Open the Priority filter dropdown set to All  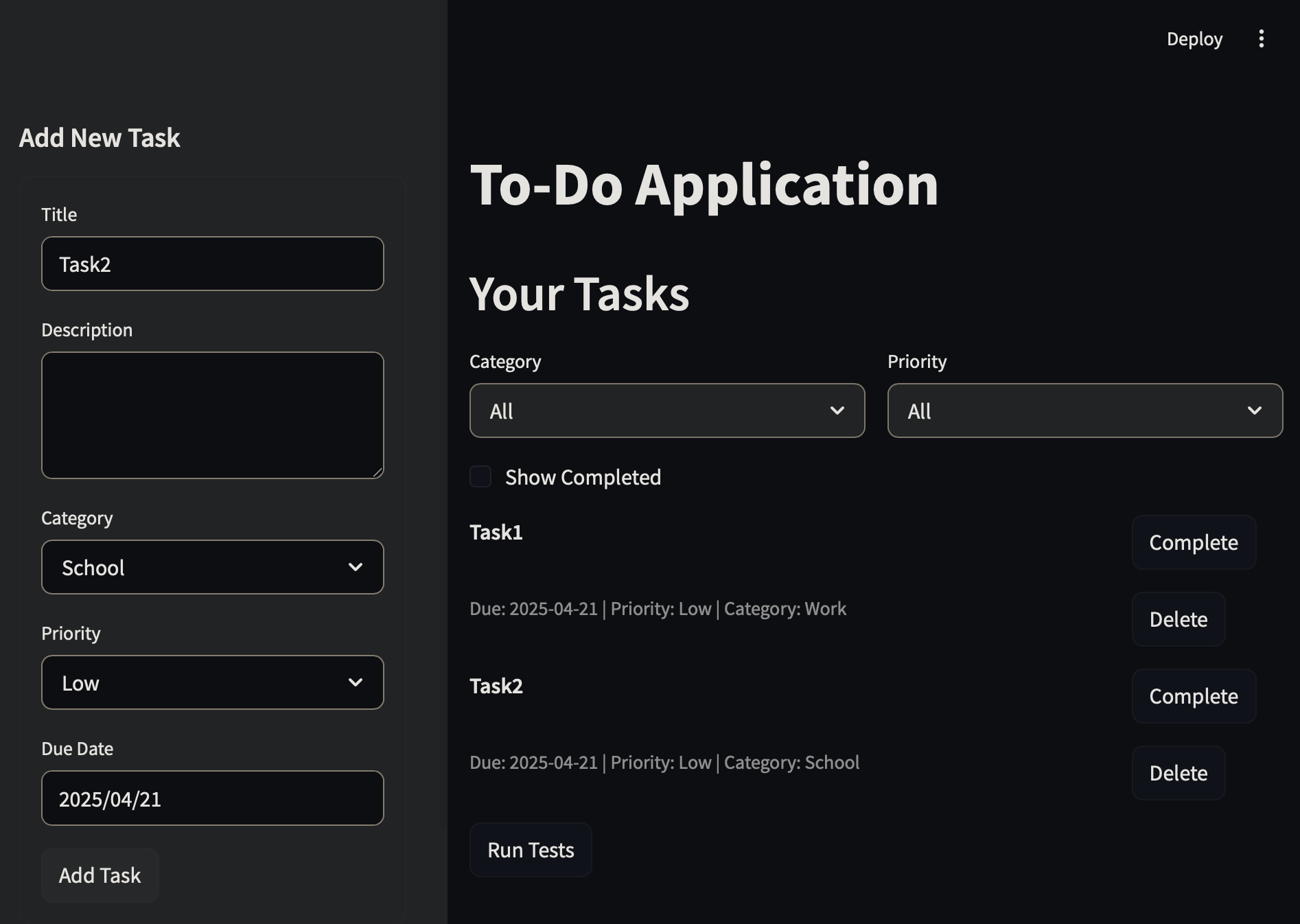pos(1085,411)
